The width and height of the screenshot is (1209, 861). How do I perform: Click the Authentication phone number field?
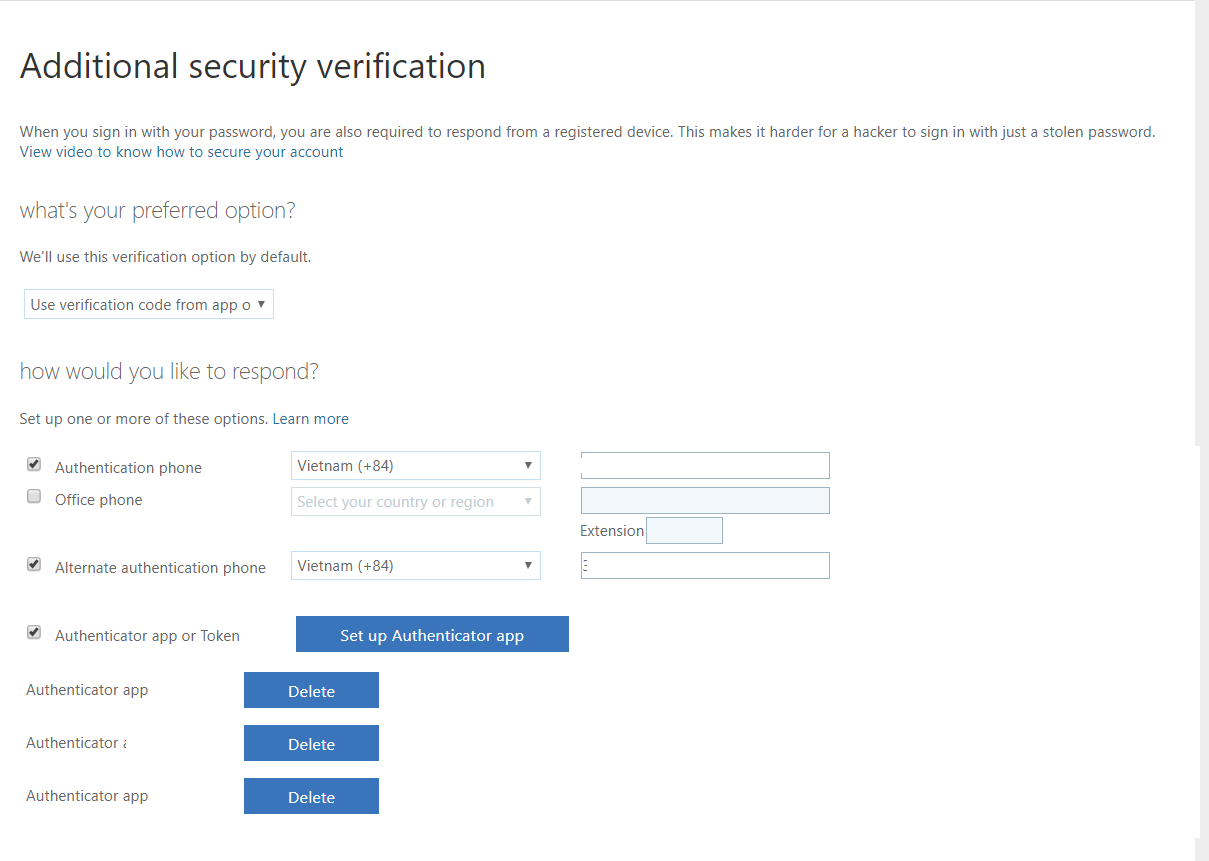tap(705, 465)
